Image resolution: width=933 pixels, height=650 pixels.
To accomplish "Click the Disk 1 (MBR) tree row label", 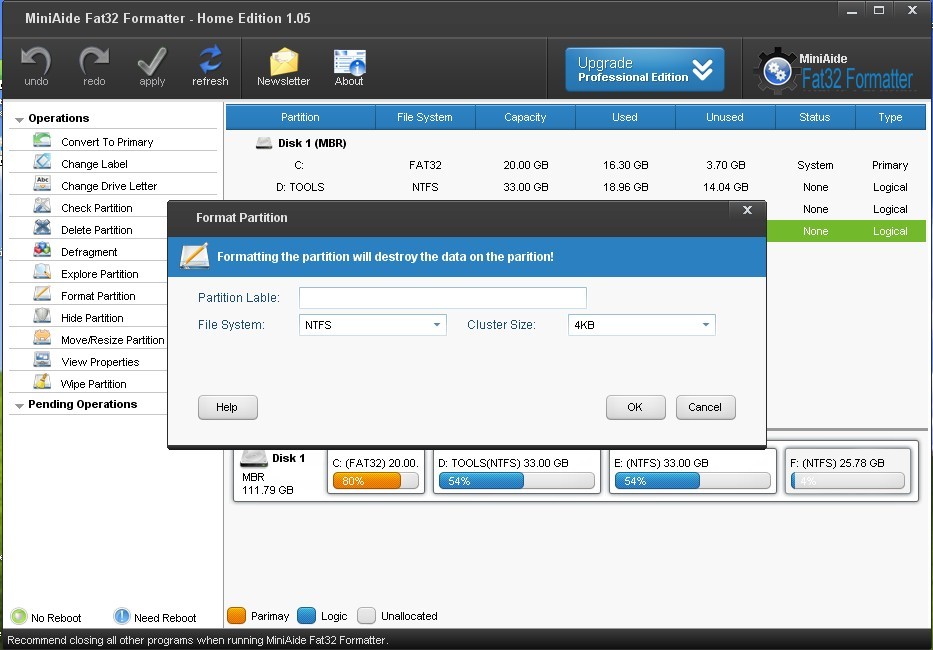I will tap(312, 143).
